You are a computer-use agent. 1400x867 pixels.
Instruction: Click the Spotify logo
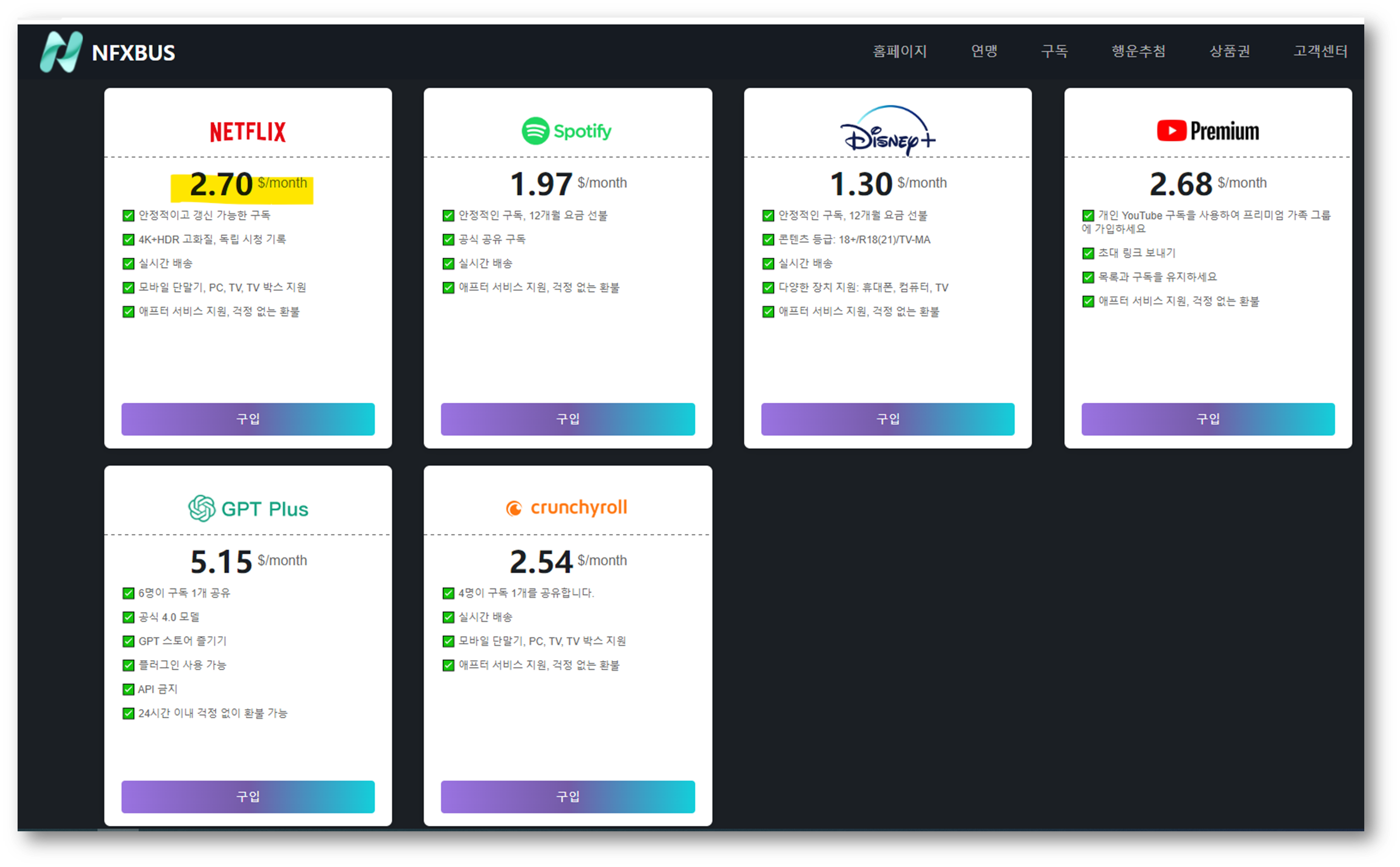click(x=567, y=131)
